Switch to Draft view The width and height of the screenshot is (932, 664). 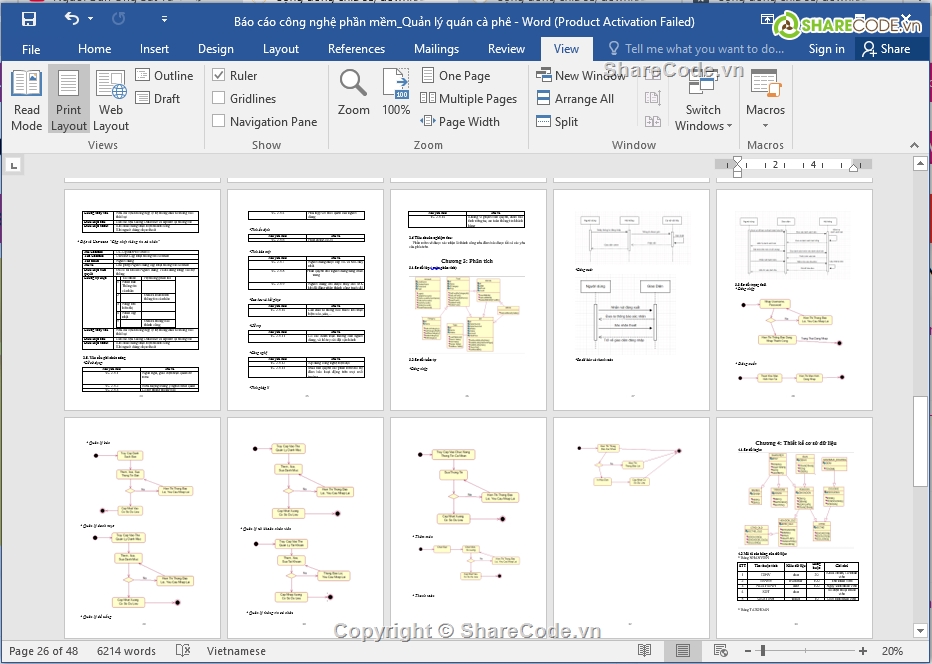pos(158,98)
